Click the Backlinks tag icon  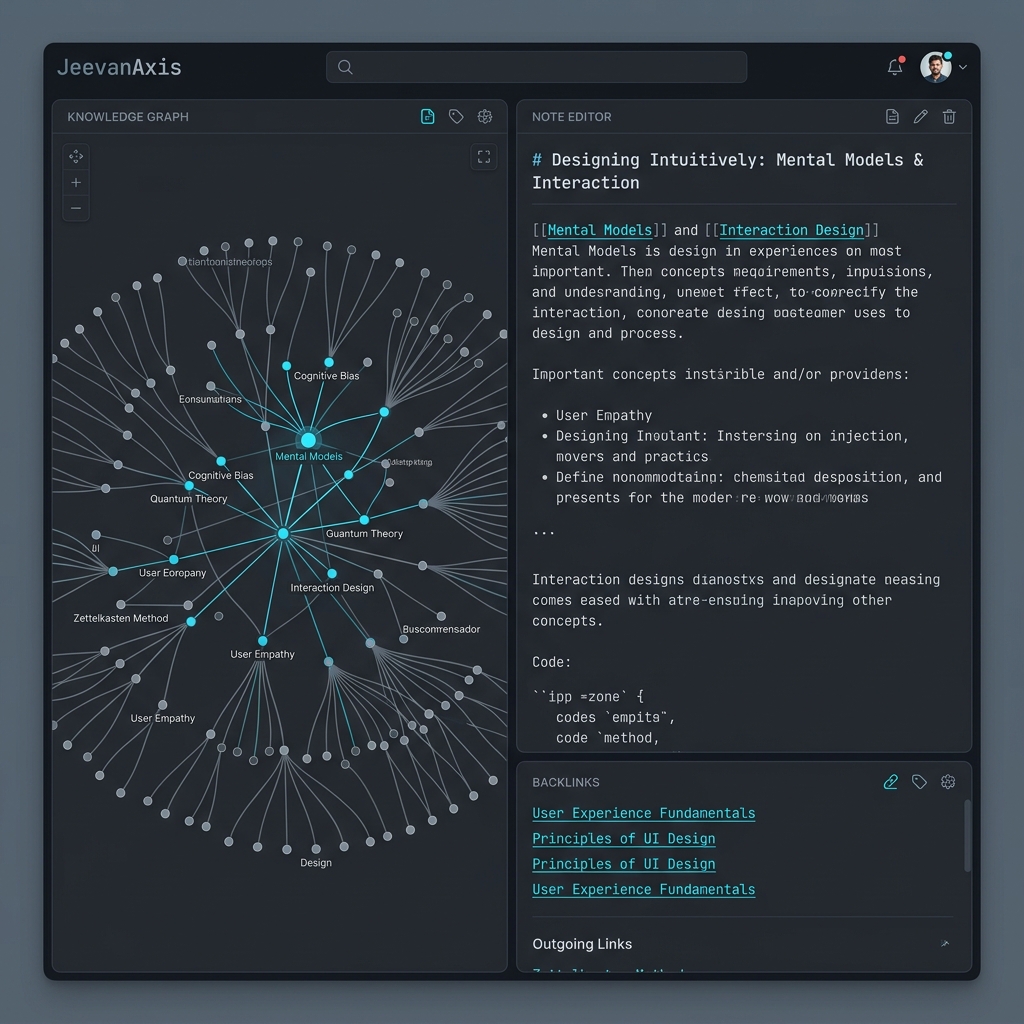tap(920, 782)
